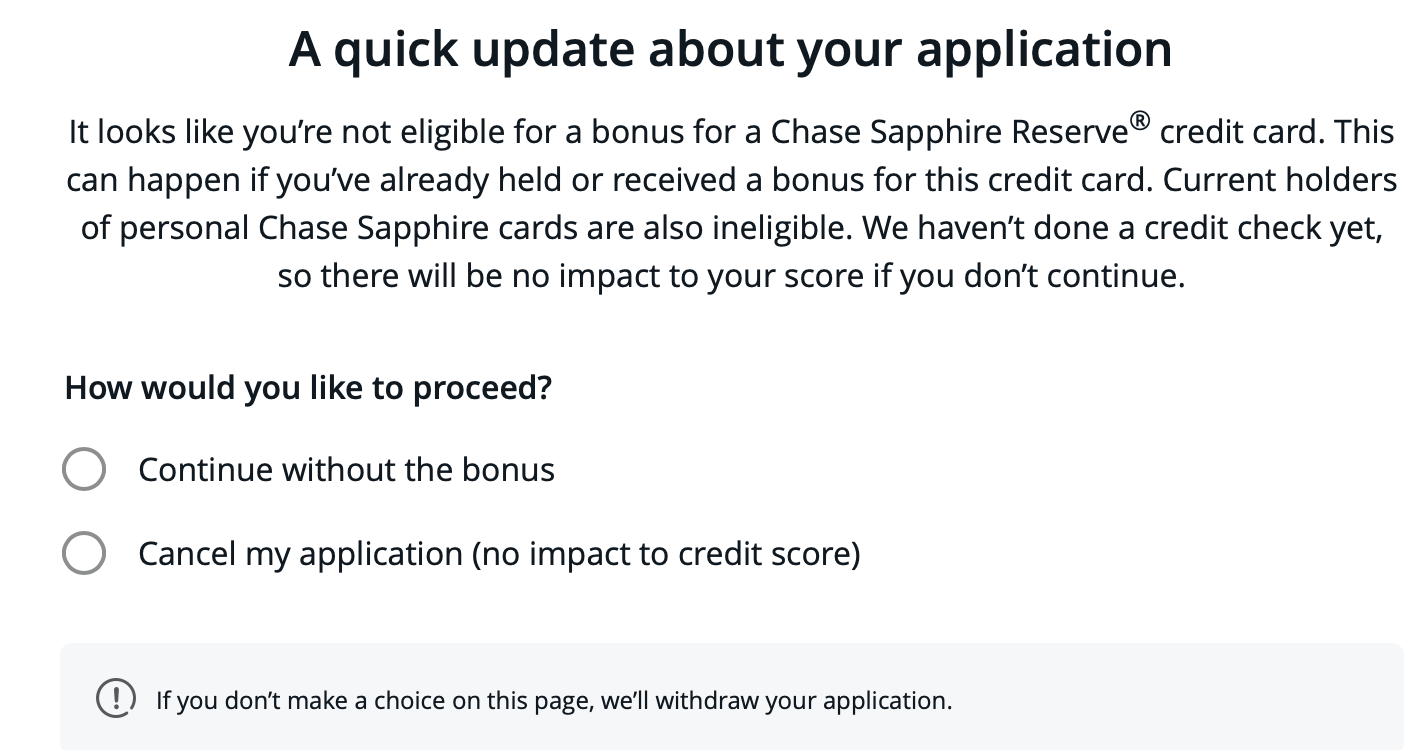Image resolution: width=1418 pixels, height=750 pixels.
Task: Click the eligibility explanation paragraph
Action: (x=730, y=203)
